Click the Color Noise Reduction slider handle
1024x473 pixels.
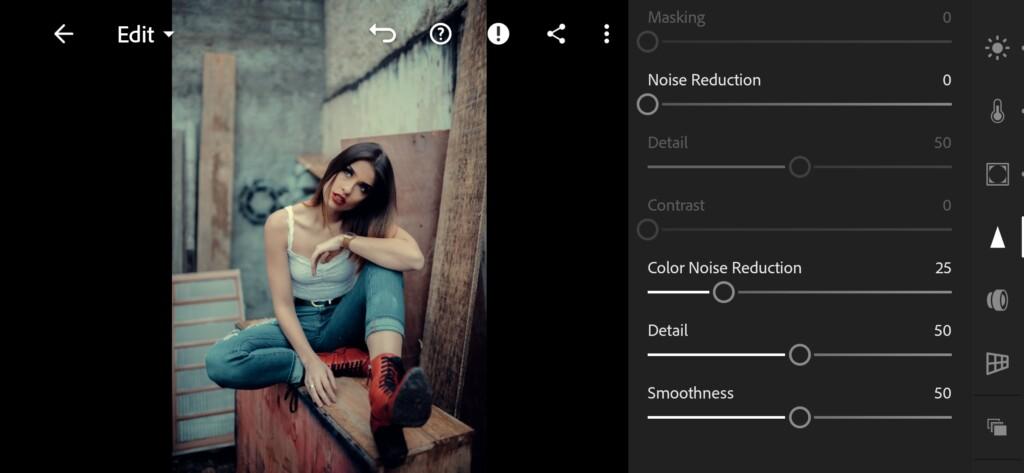pyautogui.click(x=724, y=293)
